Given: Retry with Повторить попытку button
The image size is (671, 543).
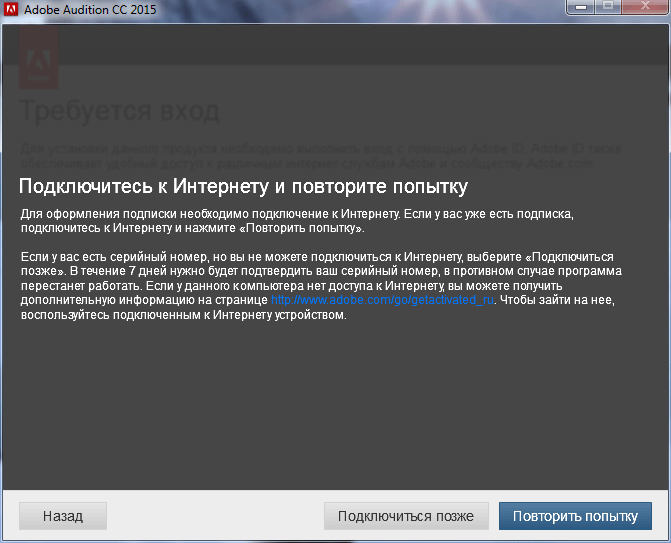Looking at the screenshot, I should [575, 516].
